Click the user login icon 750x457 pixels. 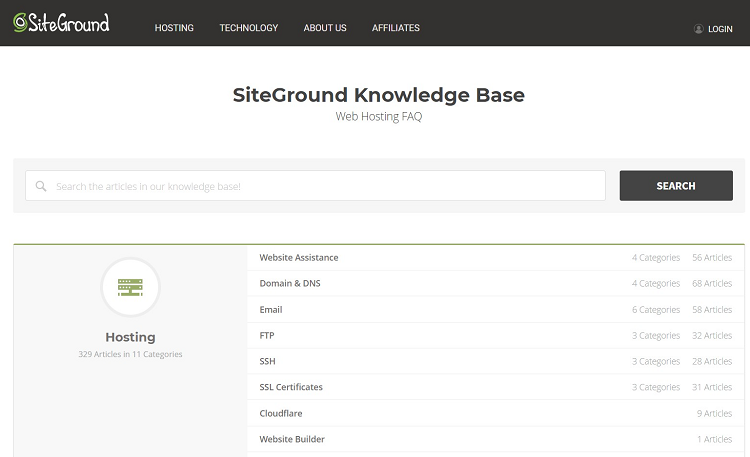pyautogui.click(x=698, y=29)
